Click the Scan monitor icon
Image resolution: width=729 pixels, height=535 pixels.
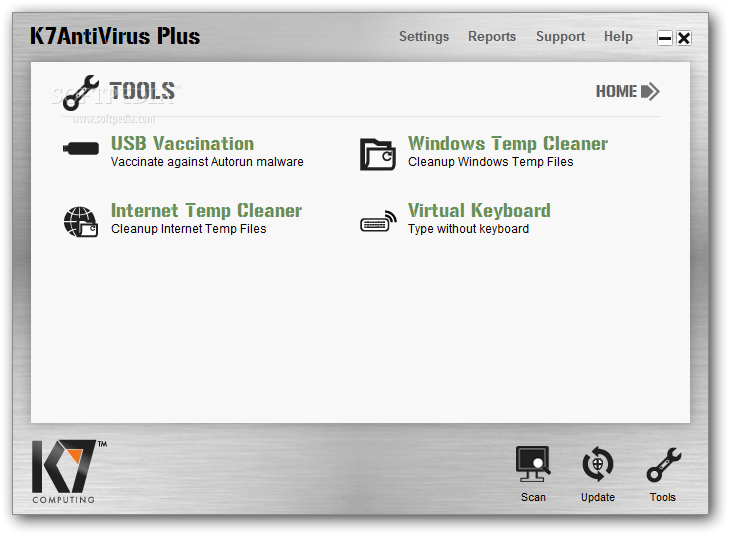533,464
